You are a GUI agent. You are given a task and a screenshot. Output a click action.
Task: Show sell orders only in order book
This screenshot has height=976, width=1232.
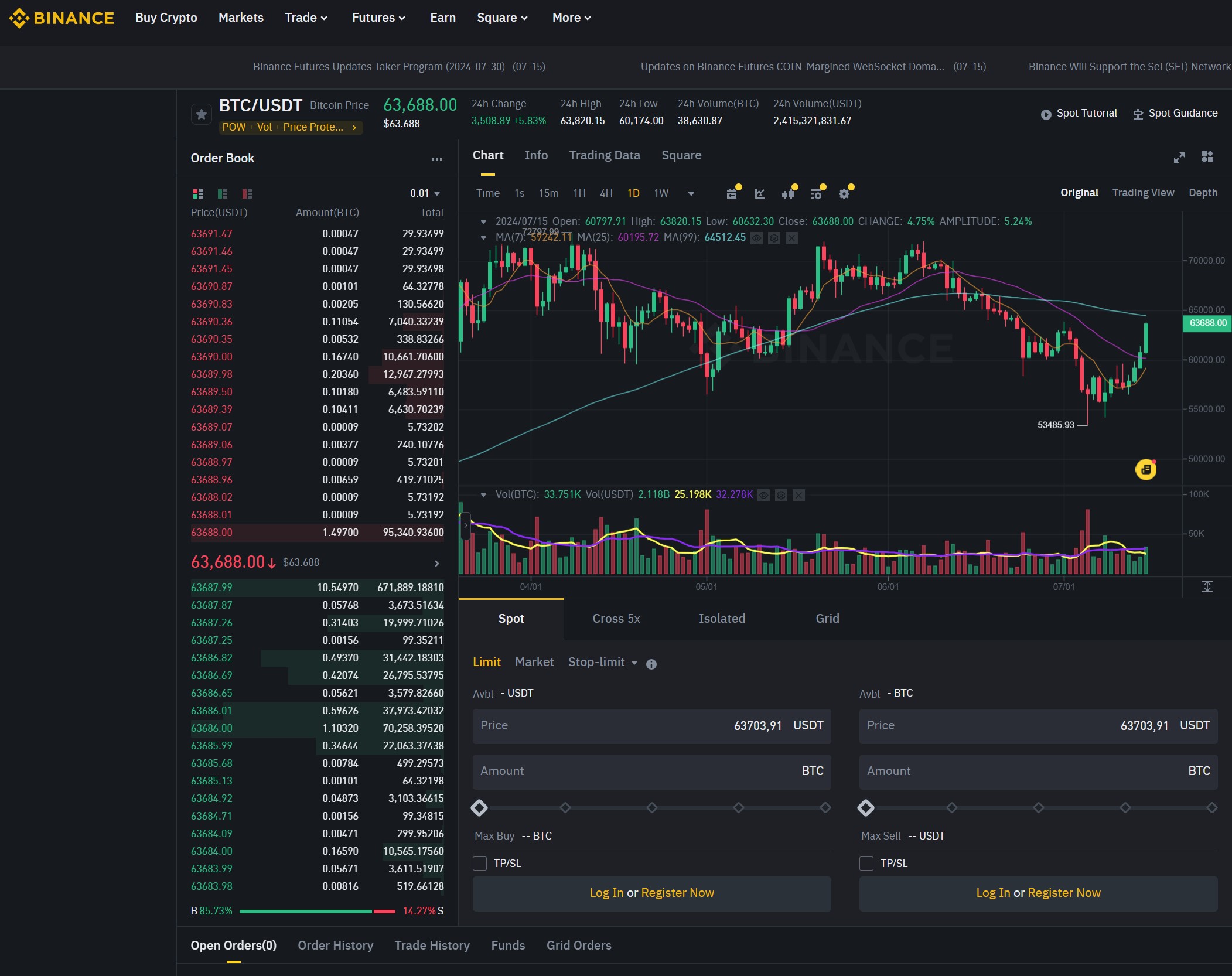point(247,193)
